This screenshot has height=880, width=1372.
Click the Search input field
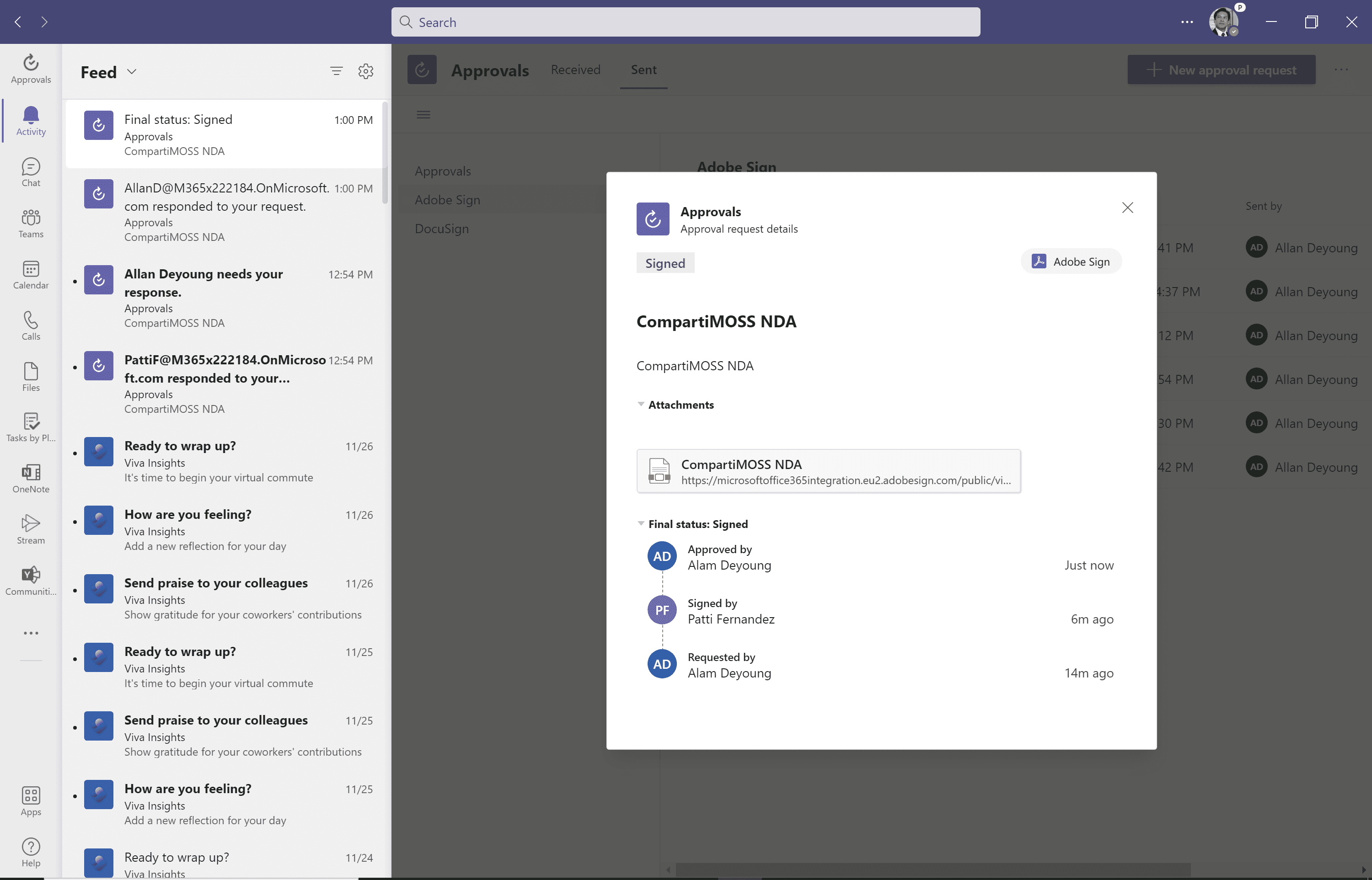685,22
